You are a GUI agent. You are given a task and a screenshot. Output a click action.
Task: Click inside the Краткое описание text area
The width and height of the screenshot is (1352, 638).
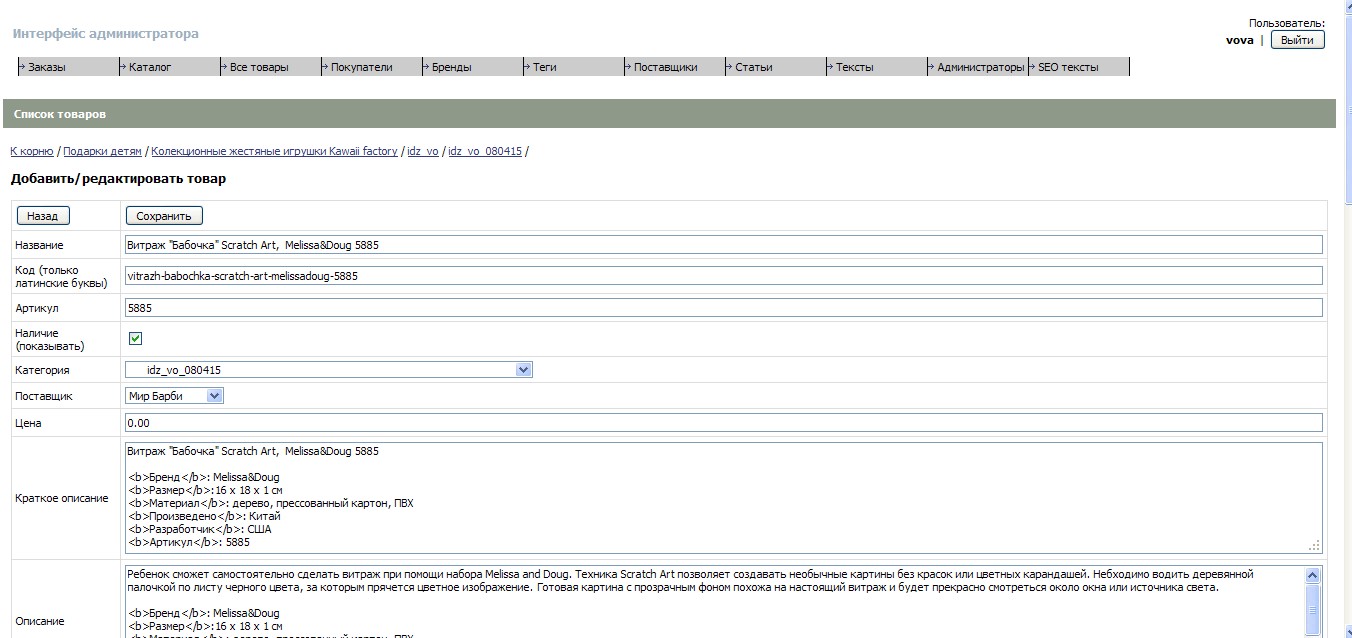pyautogui.click(x=724, y=498)
